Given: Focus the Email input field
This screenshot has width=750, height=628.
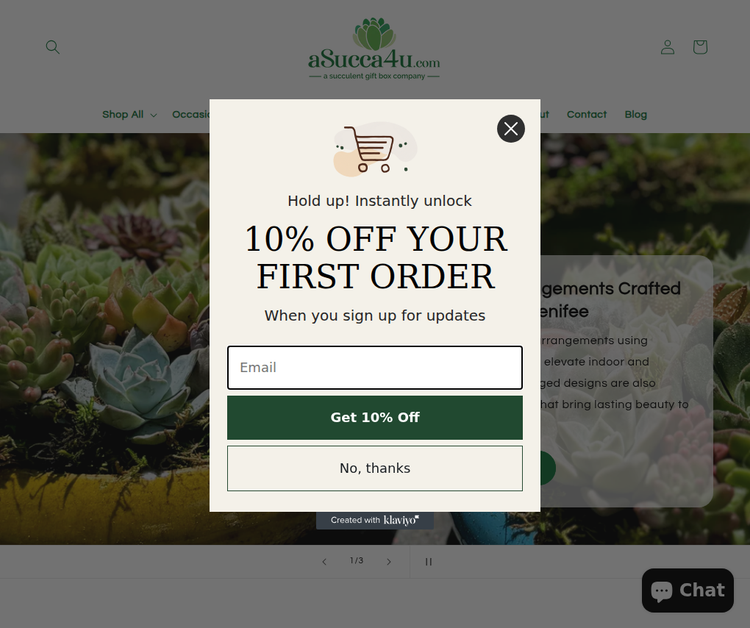Looking at the screenshot, I should (x=375, y=368).
